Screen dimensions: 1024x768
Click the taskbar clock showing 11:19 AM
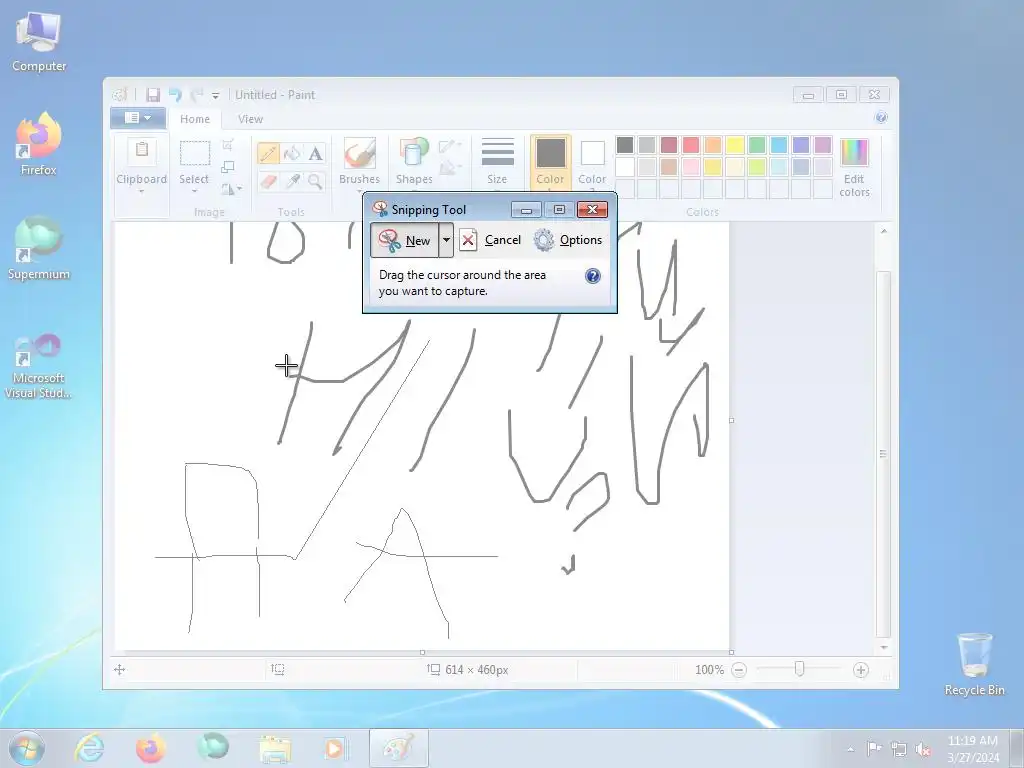[x=973, y=748]
